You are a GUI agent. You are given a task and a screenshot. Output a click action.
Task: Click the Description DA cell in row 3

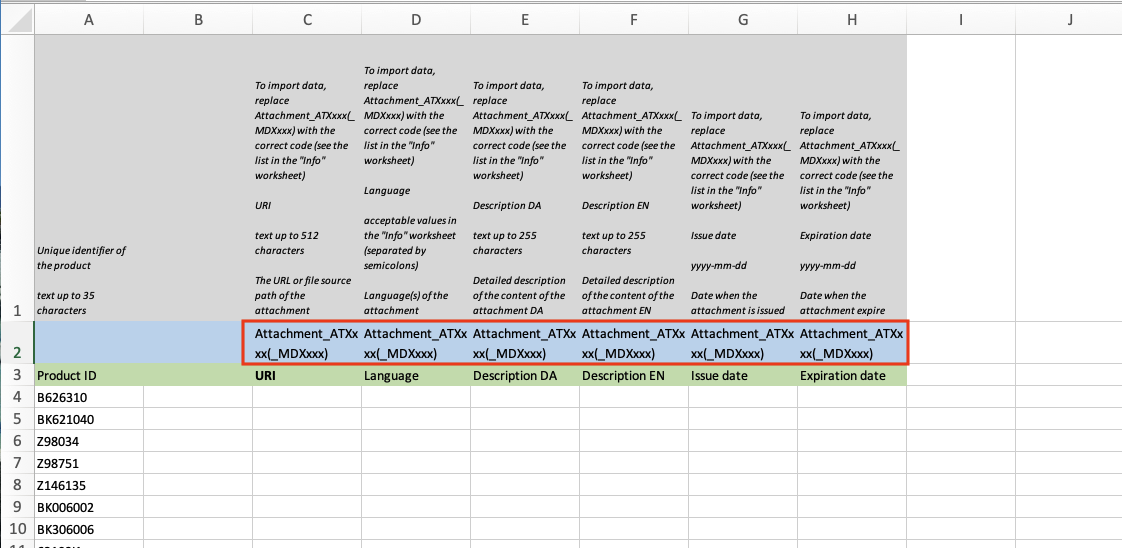pos(525,376)
